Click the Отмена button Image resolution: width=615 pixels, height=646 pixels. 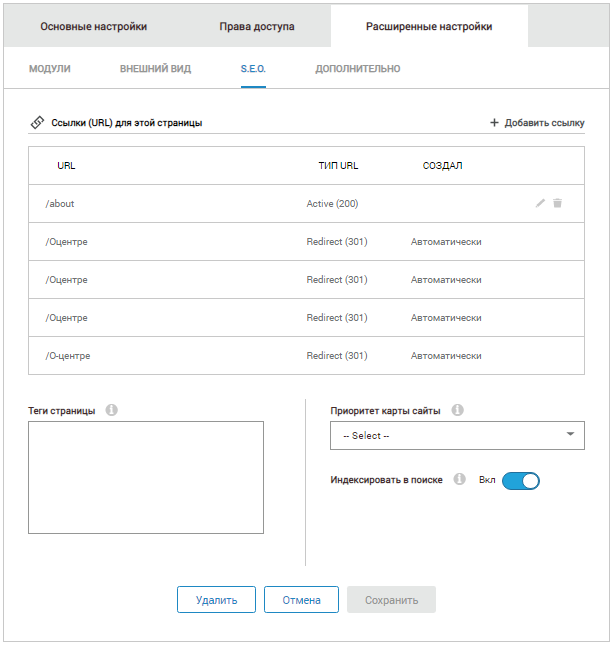tap(301, 600)
